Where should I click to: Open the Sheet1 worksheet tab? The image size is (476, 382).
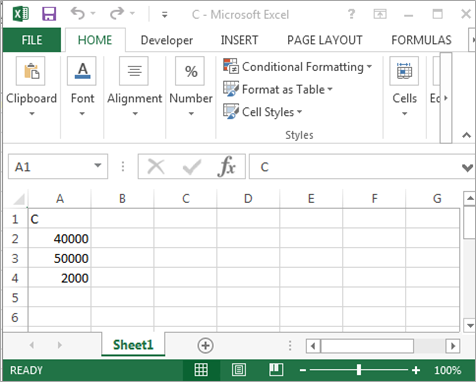tap(133, 345)
